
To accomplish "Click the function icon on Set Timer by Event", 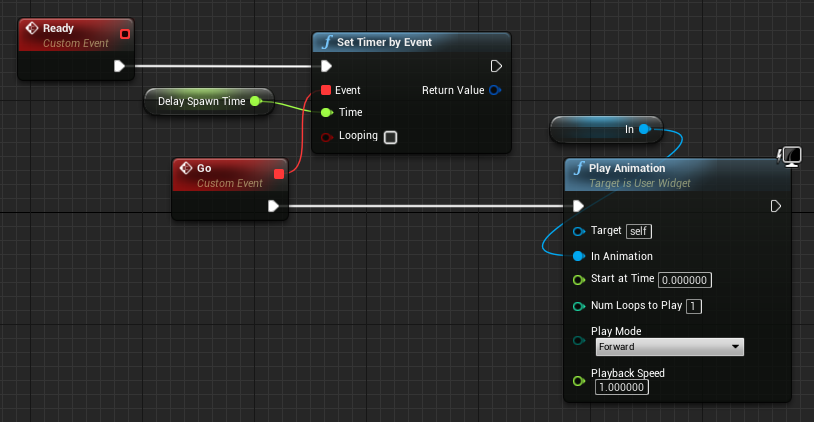I will pos(327,42).
